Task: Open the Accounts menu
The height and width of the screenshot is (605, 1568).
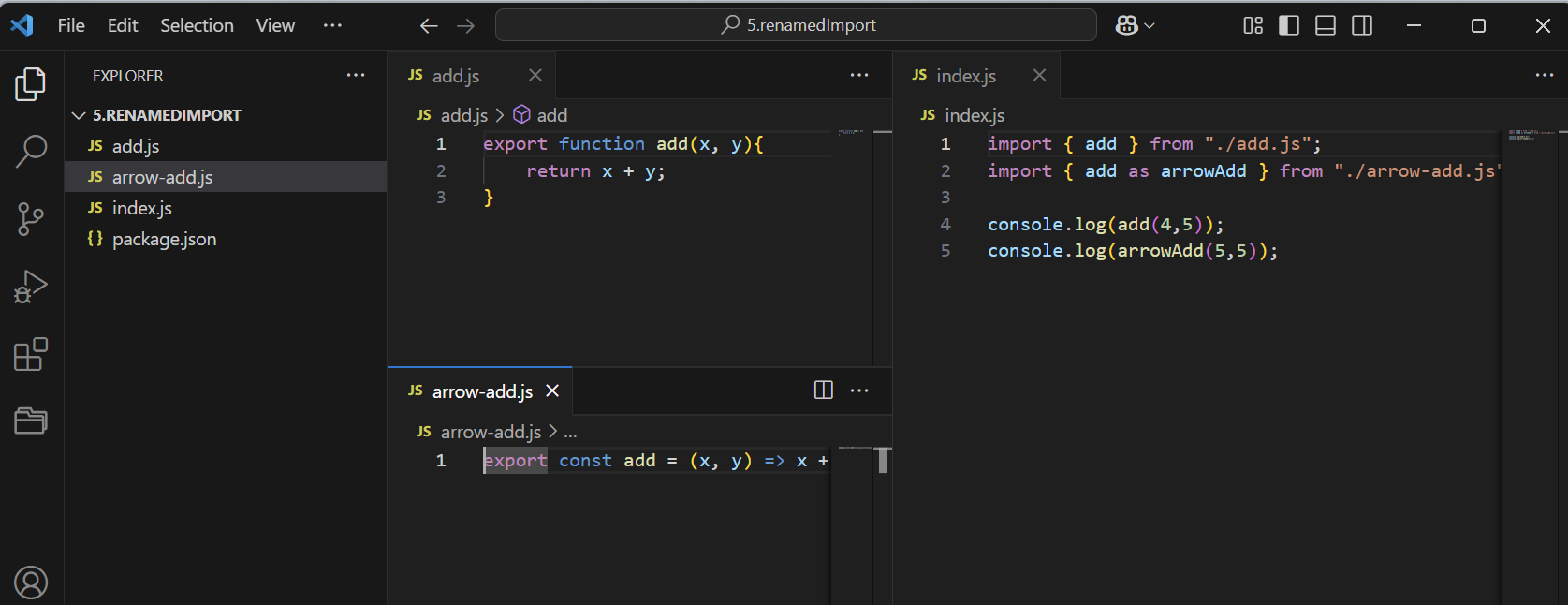Action: coord(31,583)
